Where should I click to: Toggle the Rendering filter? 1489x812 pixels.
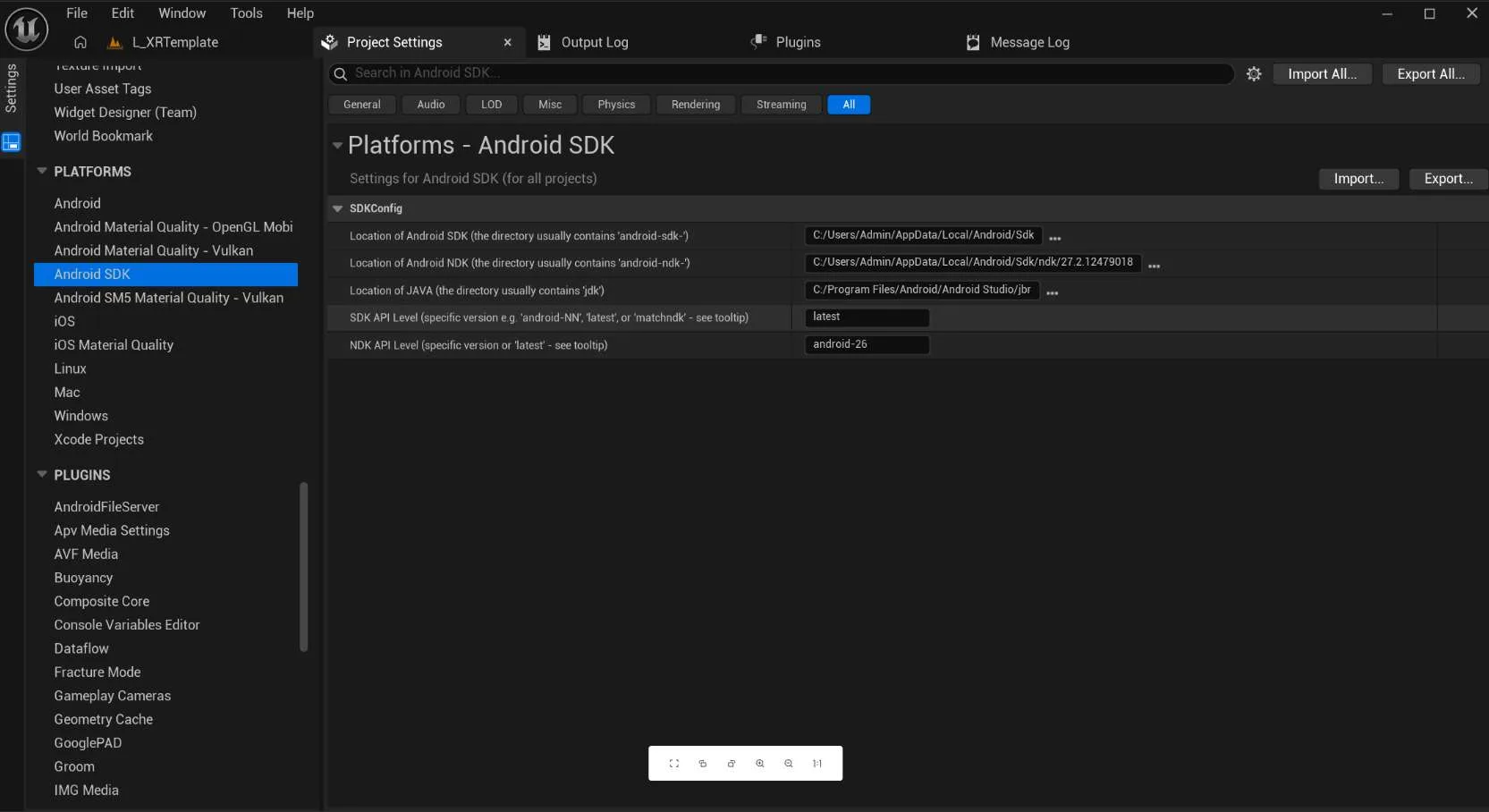(696, 105)
